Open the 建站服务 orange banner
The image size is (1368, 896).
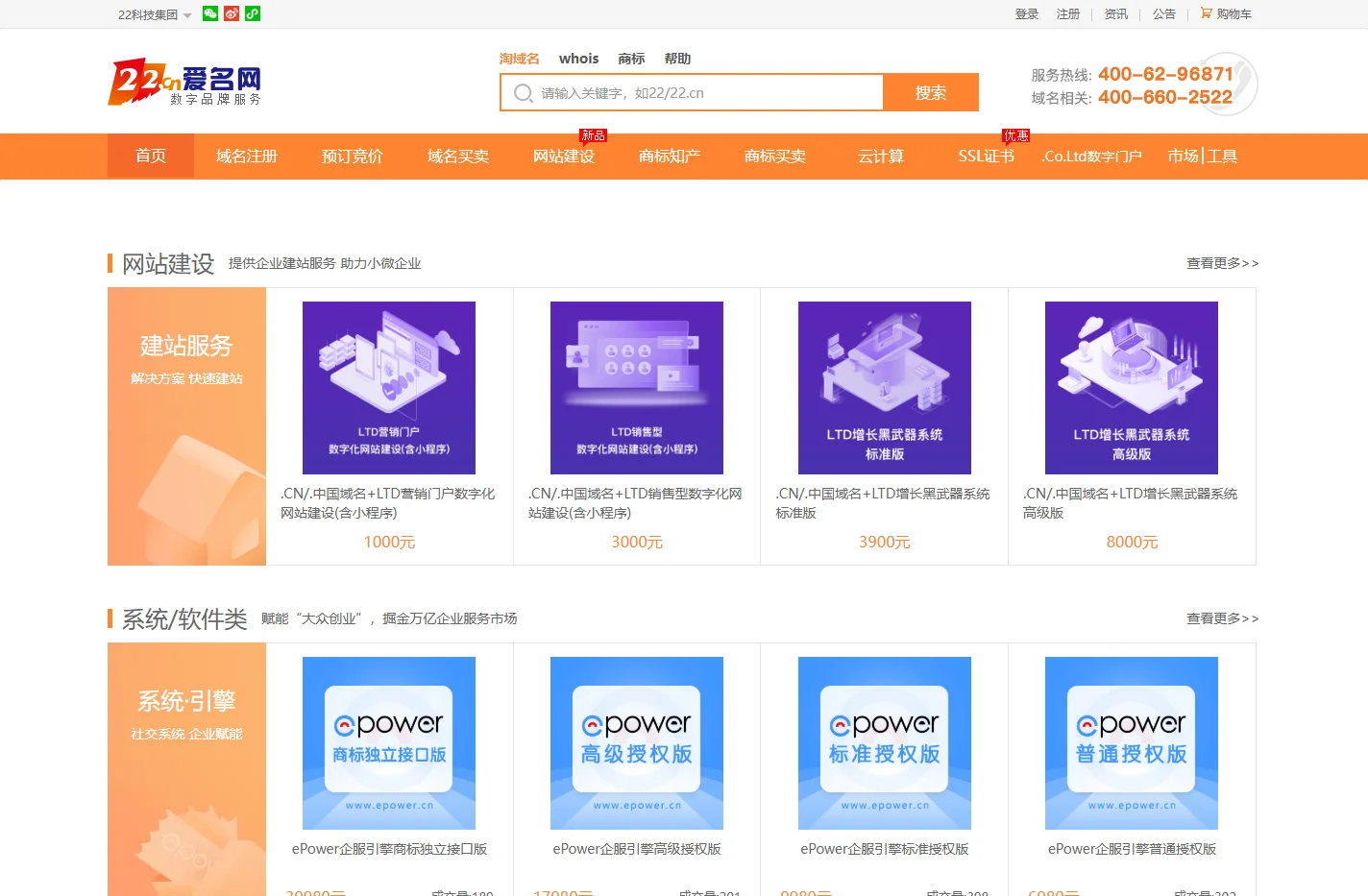pyautogui.click(x=186, y=426)
